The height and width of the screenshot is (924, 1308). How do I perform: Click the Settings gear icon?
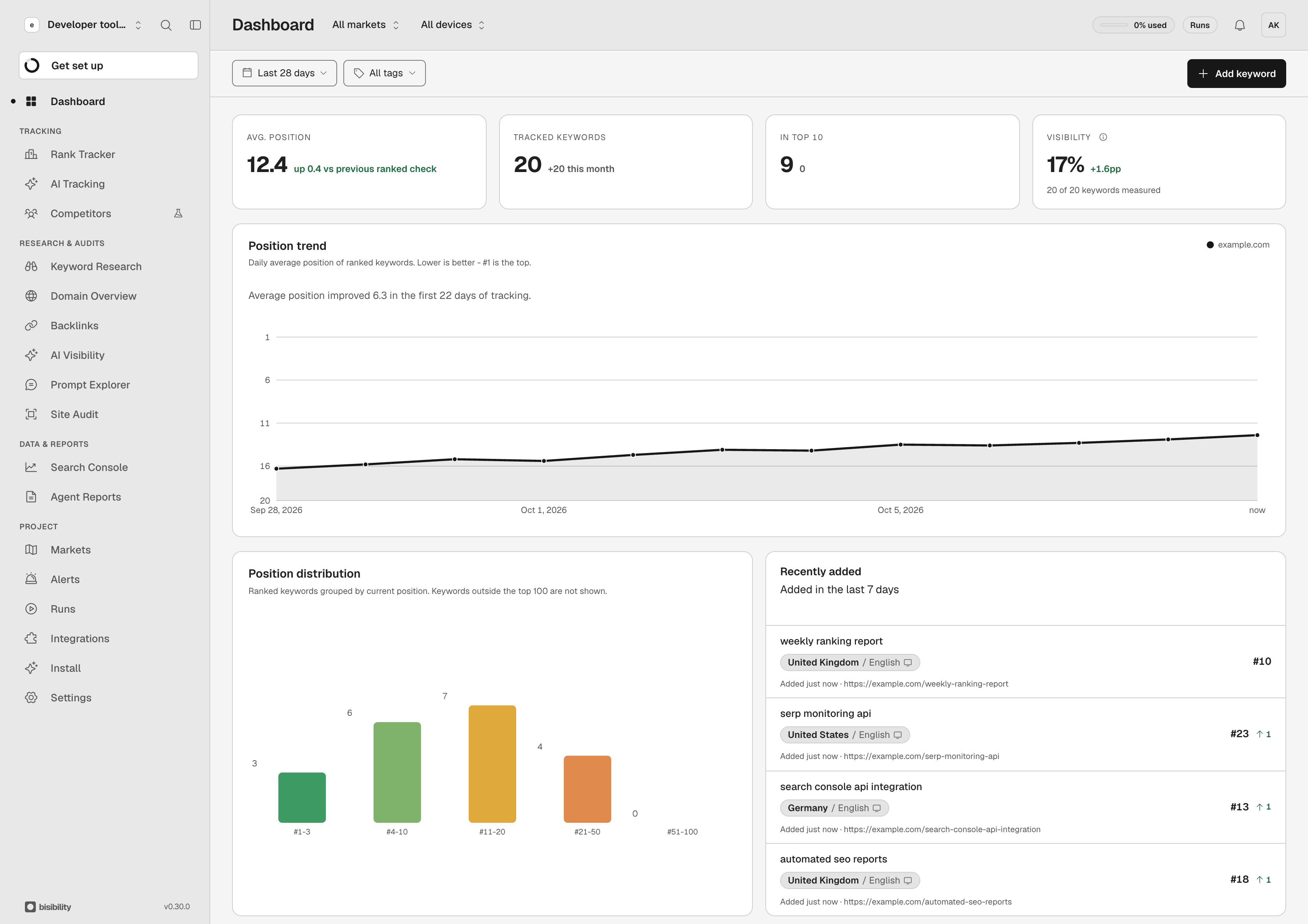[x=31, y=698]
